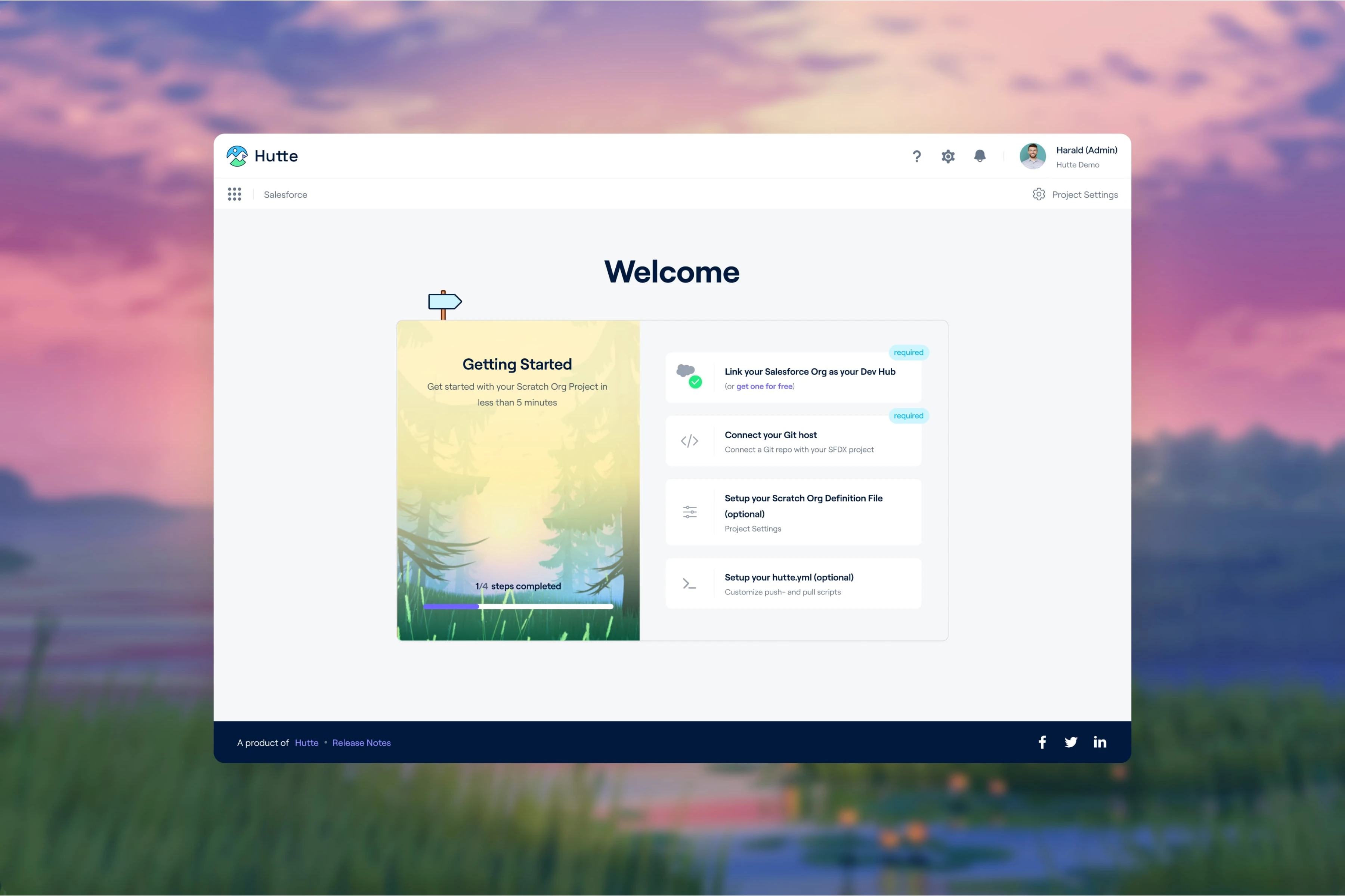Image resolution: width=1345 pixels, height=896 pixels.
Task: Click the get one for free link
Action: coord(764,386)
